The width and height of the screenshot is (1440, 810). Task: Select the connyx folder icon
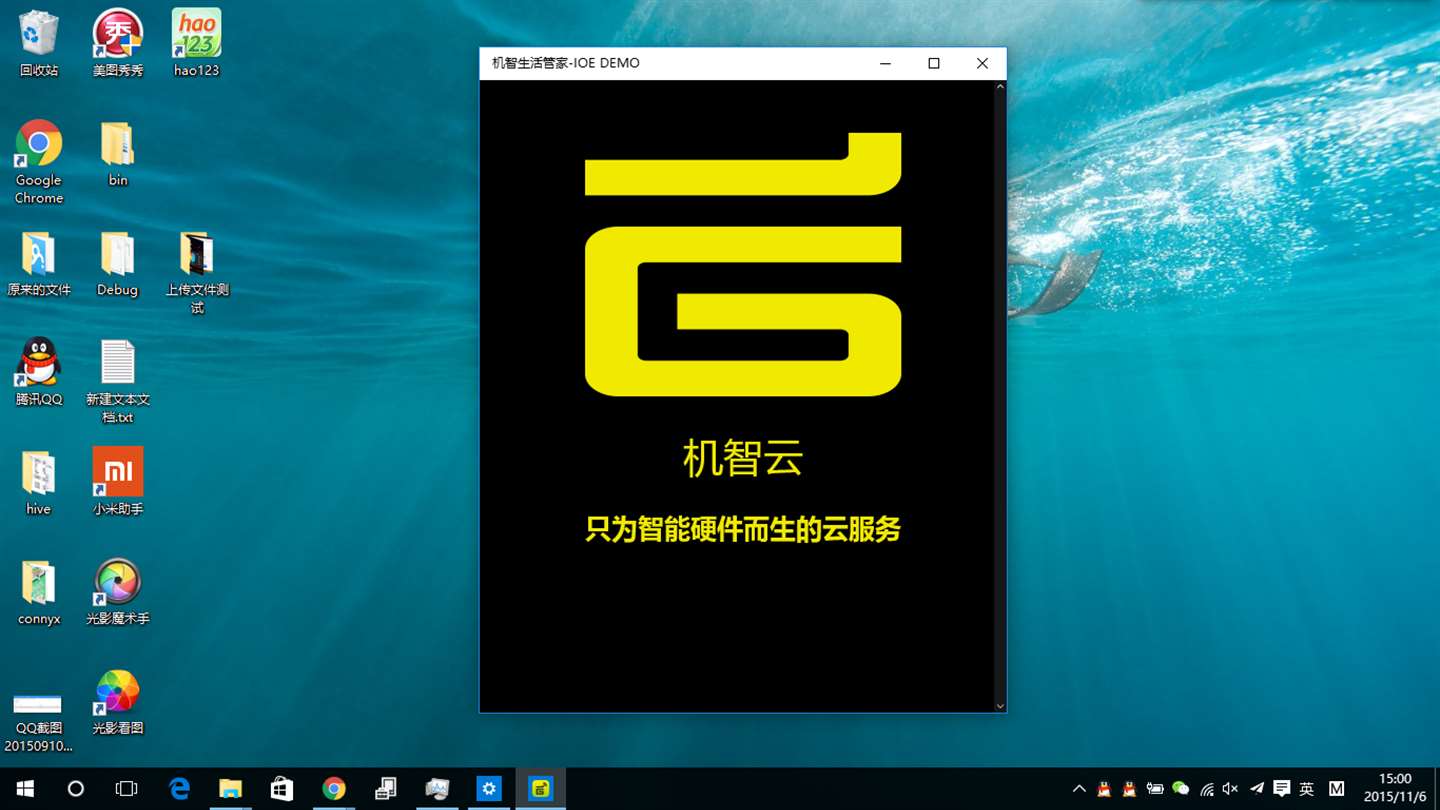39,592
